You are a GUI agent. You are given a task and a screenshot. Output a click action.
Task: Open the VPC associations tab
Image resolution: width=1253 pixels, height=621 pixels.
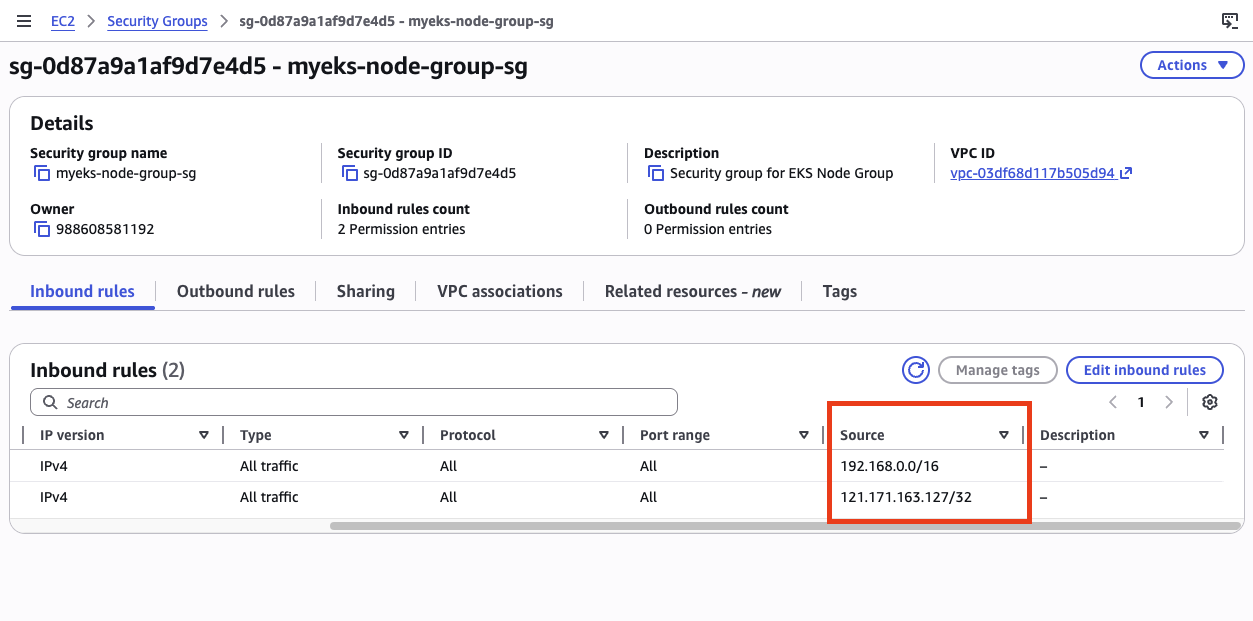coord(499,291)
